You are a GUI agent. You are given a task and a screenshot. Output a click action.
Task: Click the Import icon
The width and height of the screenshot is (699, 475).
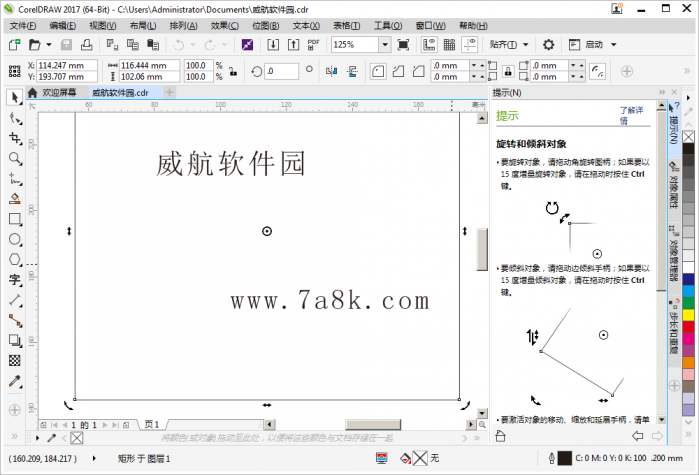point(273,45)
